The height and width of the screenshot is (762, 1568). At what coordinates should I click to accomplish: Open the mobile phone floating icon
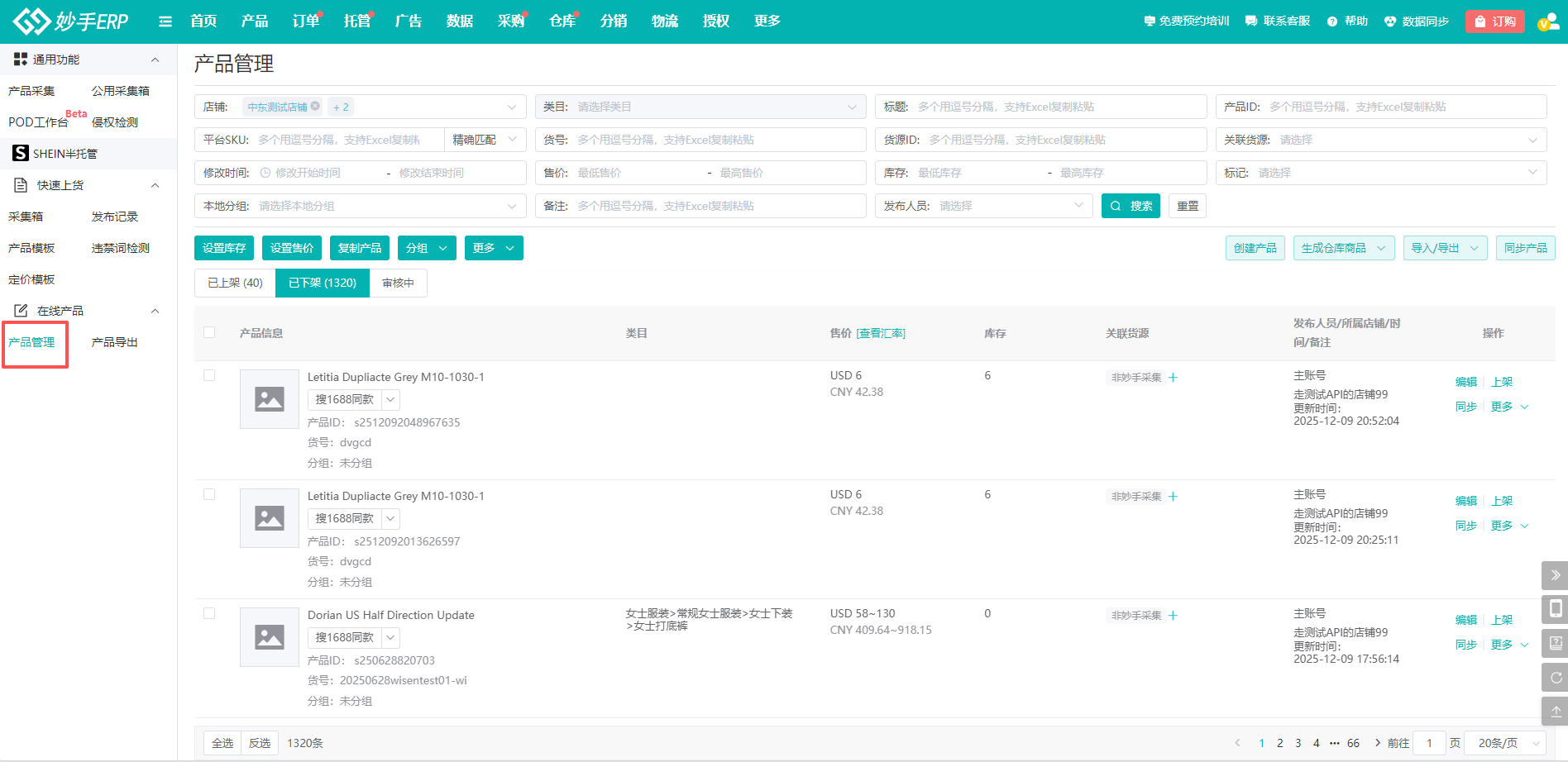pyautogui.click(x=1555, y=609)
